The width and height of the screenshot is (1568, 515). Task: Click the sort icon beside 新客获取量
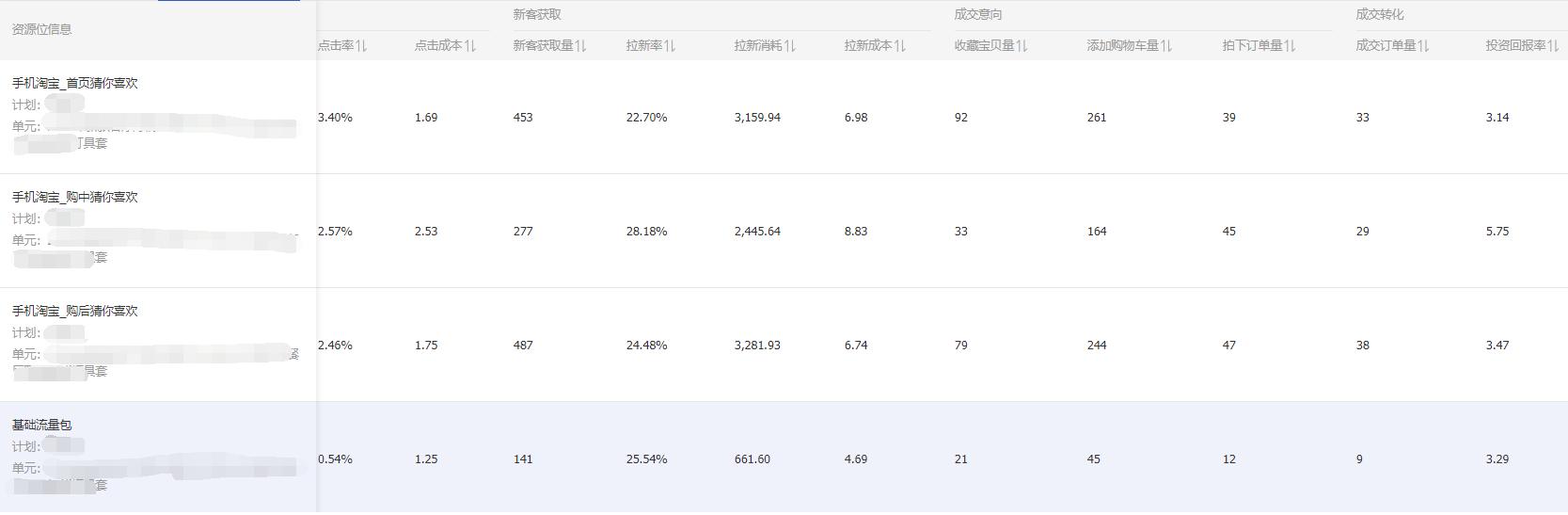pyautogui.click(x=581, y=46)
